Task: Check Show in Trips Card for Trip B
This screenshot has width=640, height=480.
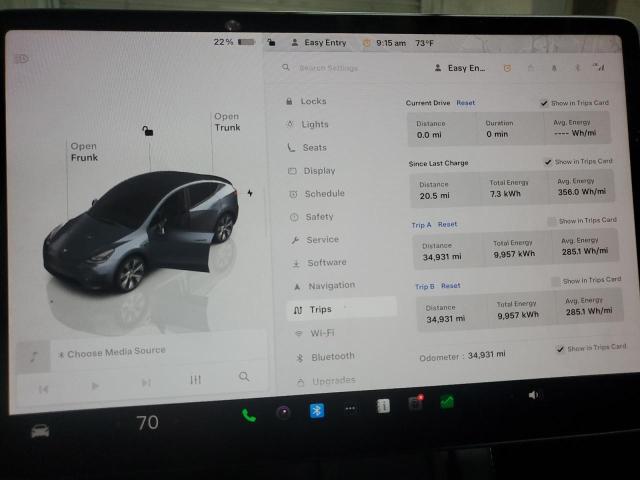Action: 556,281
